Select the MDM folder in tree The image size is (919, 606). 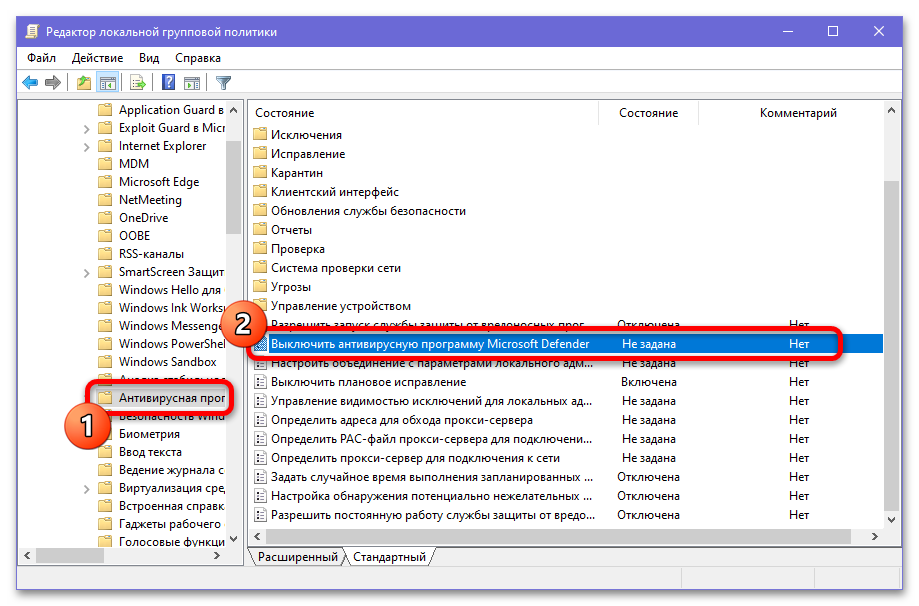[x=124, y=164]
